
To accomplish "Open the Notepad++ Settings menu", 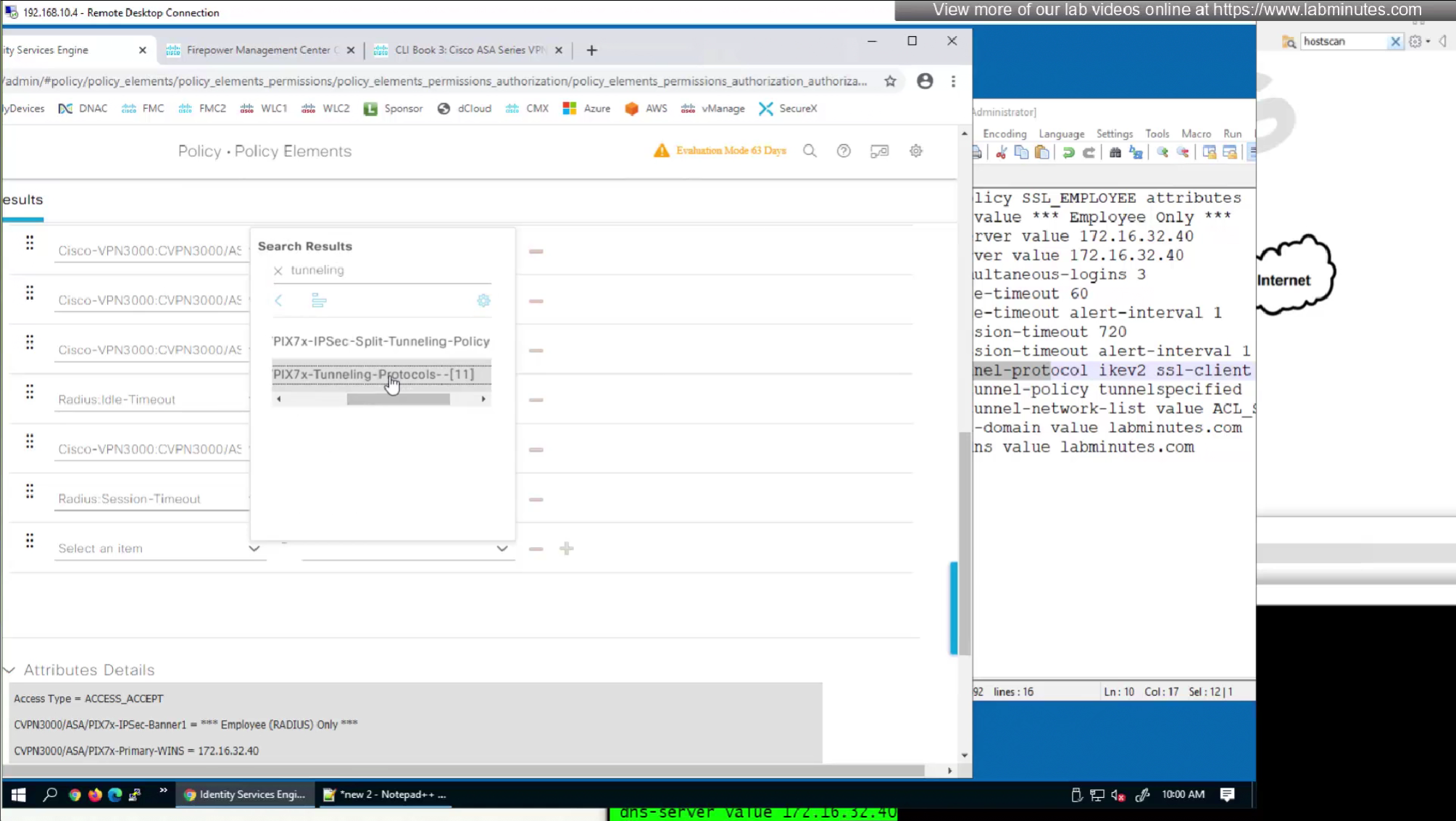I will (1114, 133).
